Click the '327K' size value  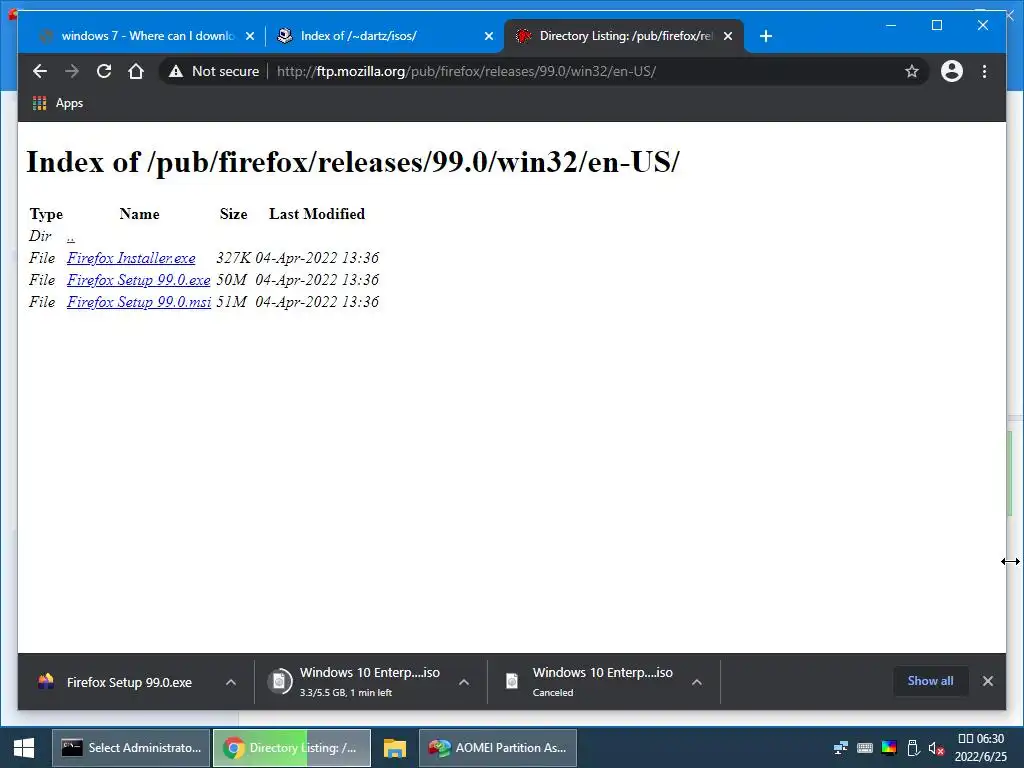tap(233, 258)
